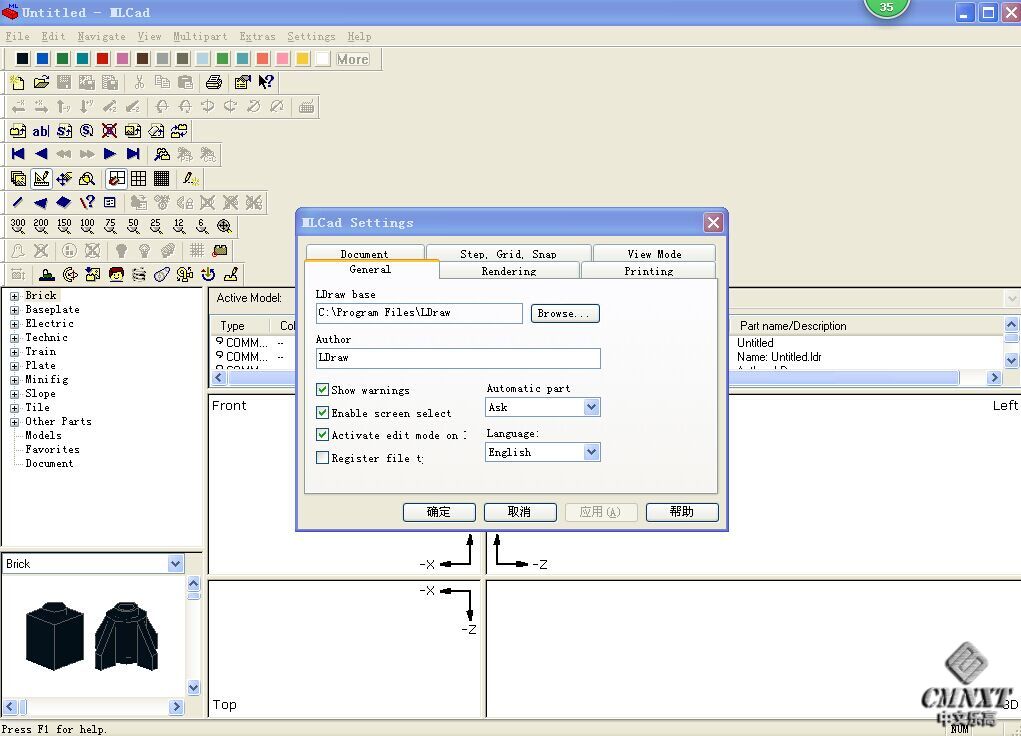The height and width of the screenshot is (736, 1021).
Task: Open the Multipart menu
Action: tap(200, 36)
